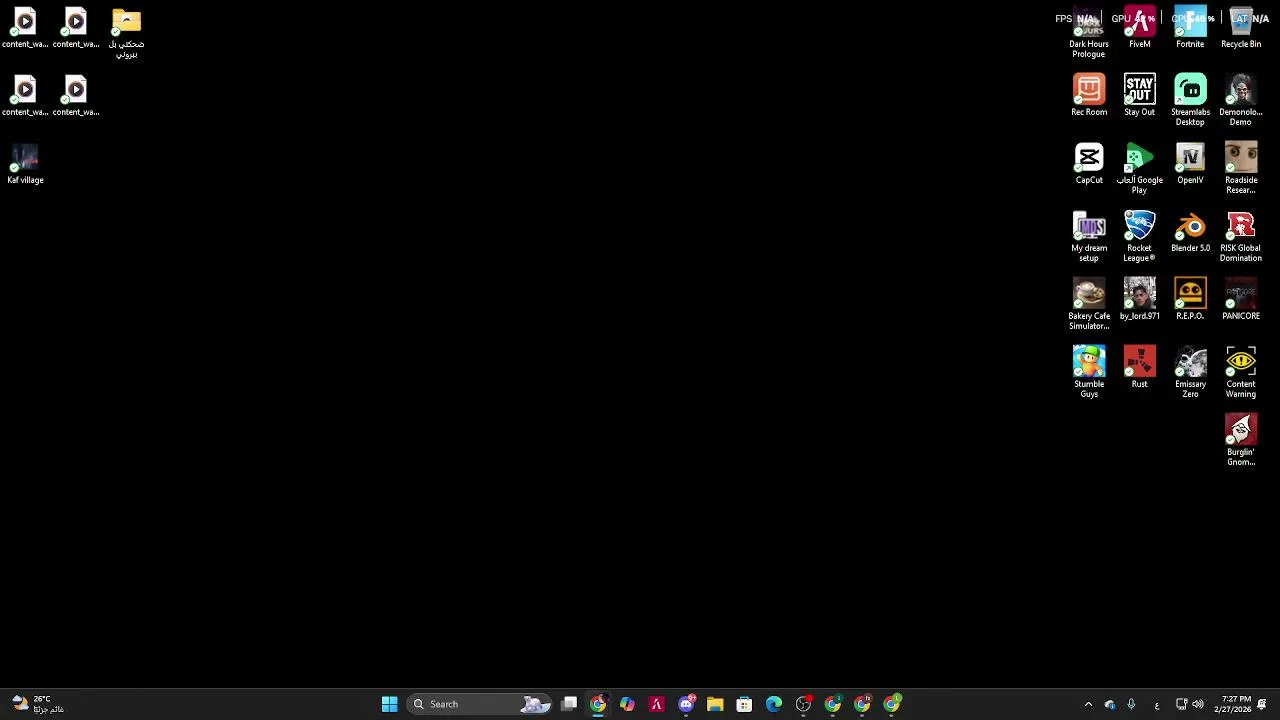Image resolution: width=1280 pixels, height=720 pixels.
Task: Open Copilot from the taskbar
Action: coord(627,704)
